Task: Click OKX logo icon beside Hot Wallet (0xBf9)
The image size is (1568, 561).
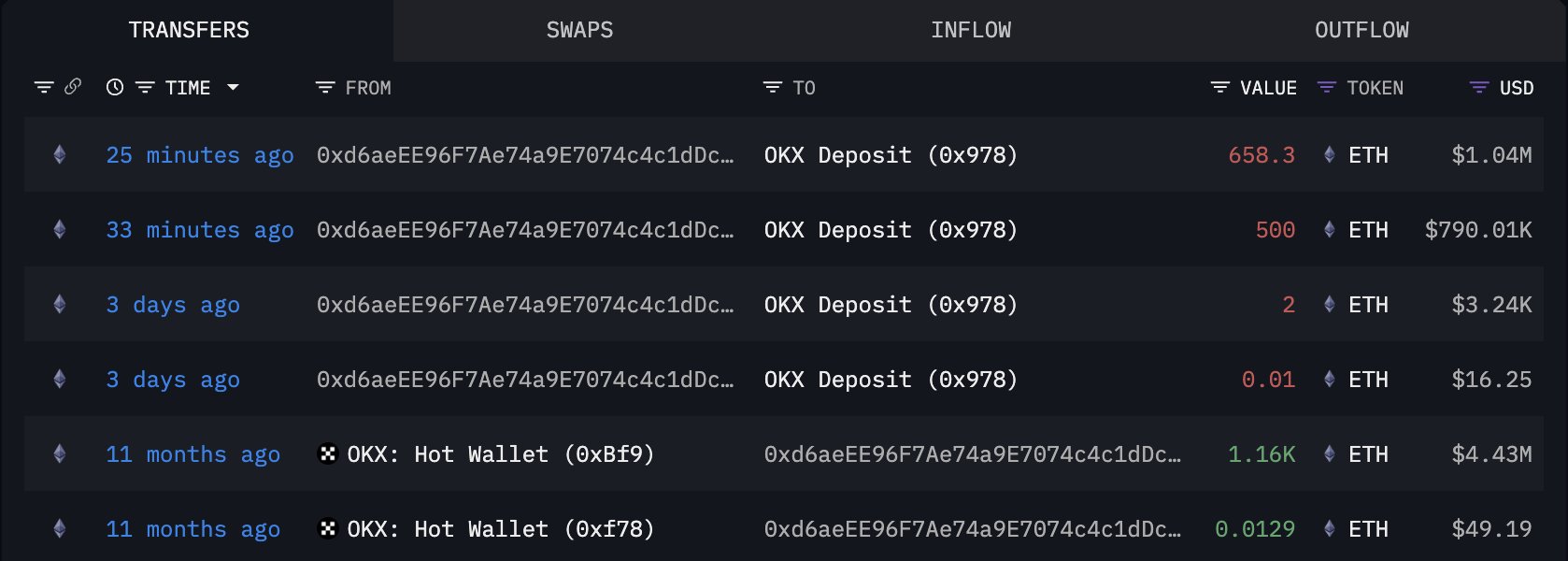Action: coord(328,454)
